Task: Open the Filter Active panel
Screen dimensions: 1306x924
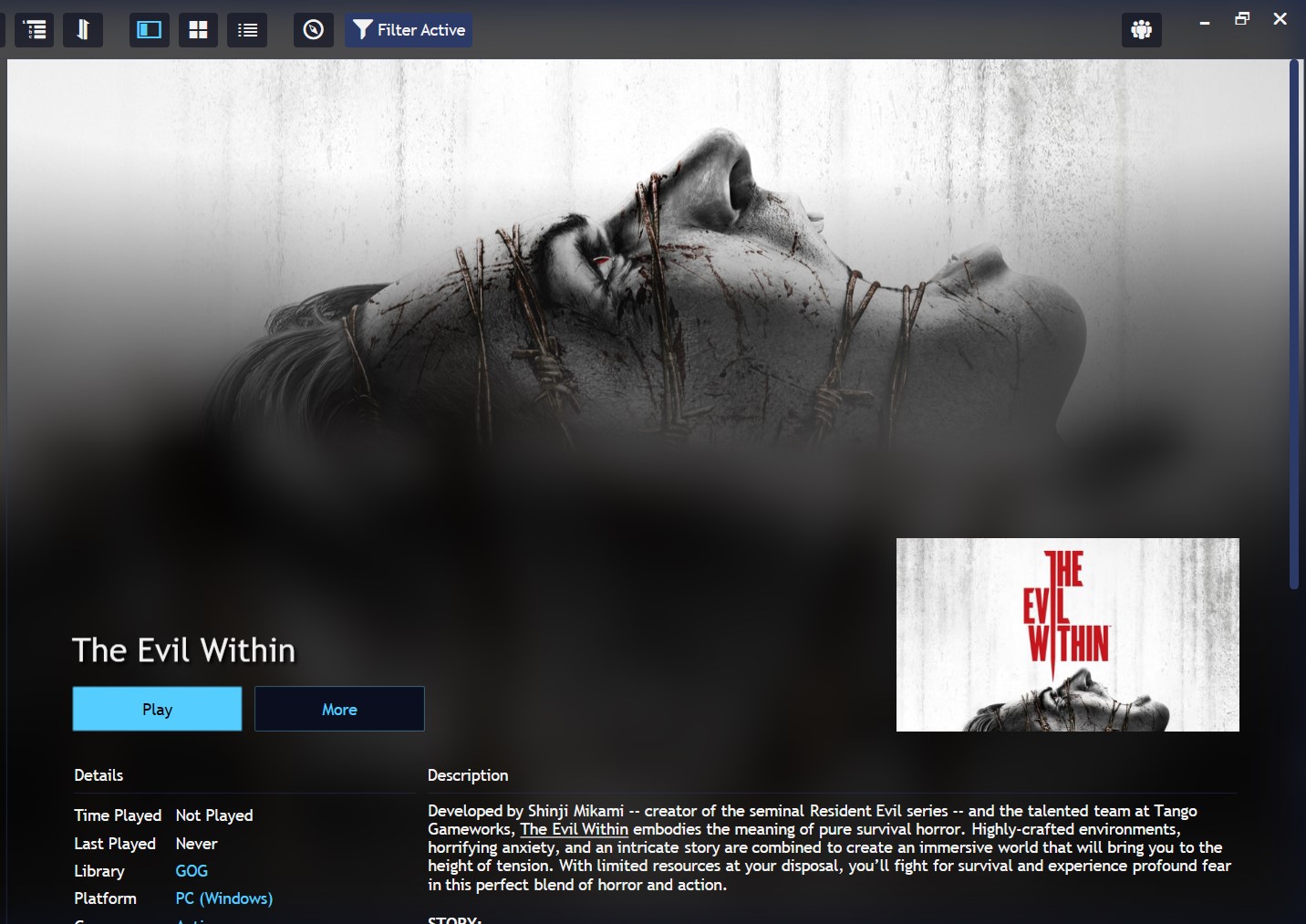Action: pos(409,30)
